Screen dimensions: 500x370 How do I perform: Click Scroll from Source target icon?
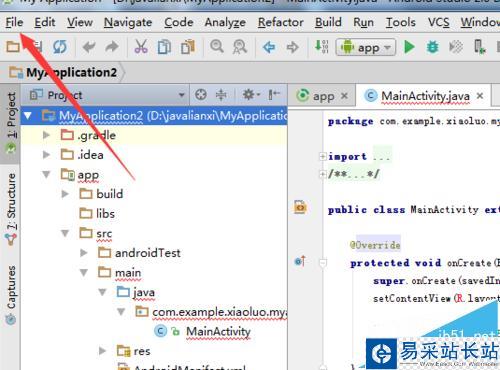201,95
